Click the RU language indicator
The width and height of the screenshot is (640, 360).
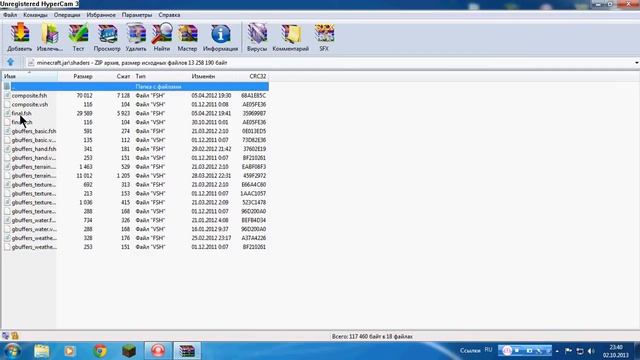pos(488,350)
